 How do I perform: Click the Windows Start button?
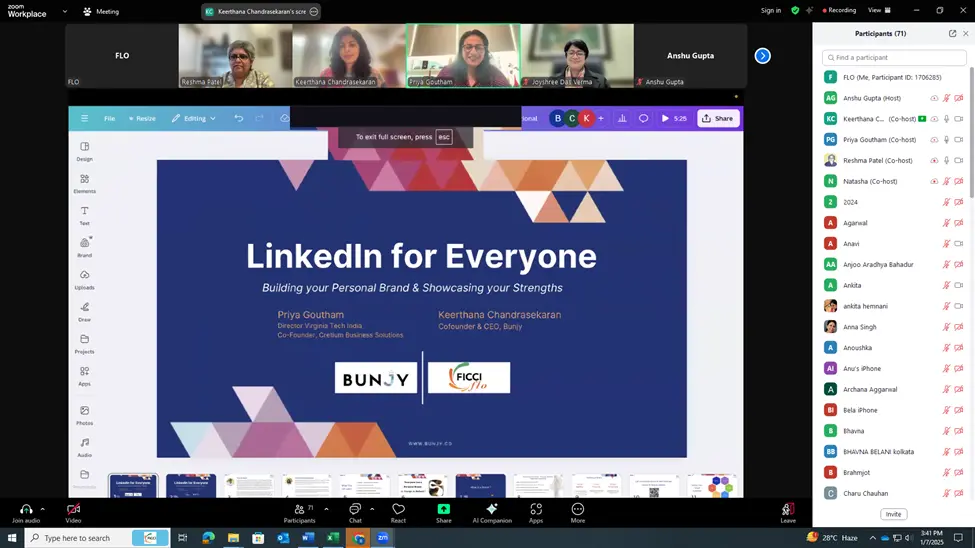coord(12,538)
